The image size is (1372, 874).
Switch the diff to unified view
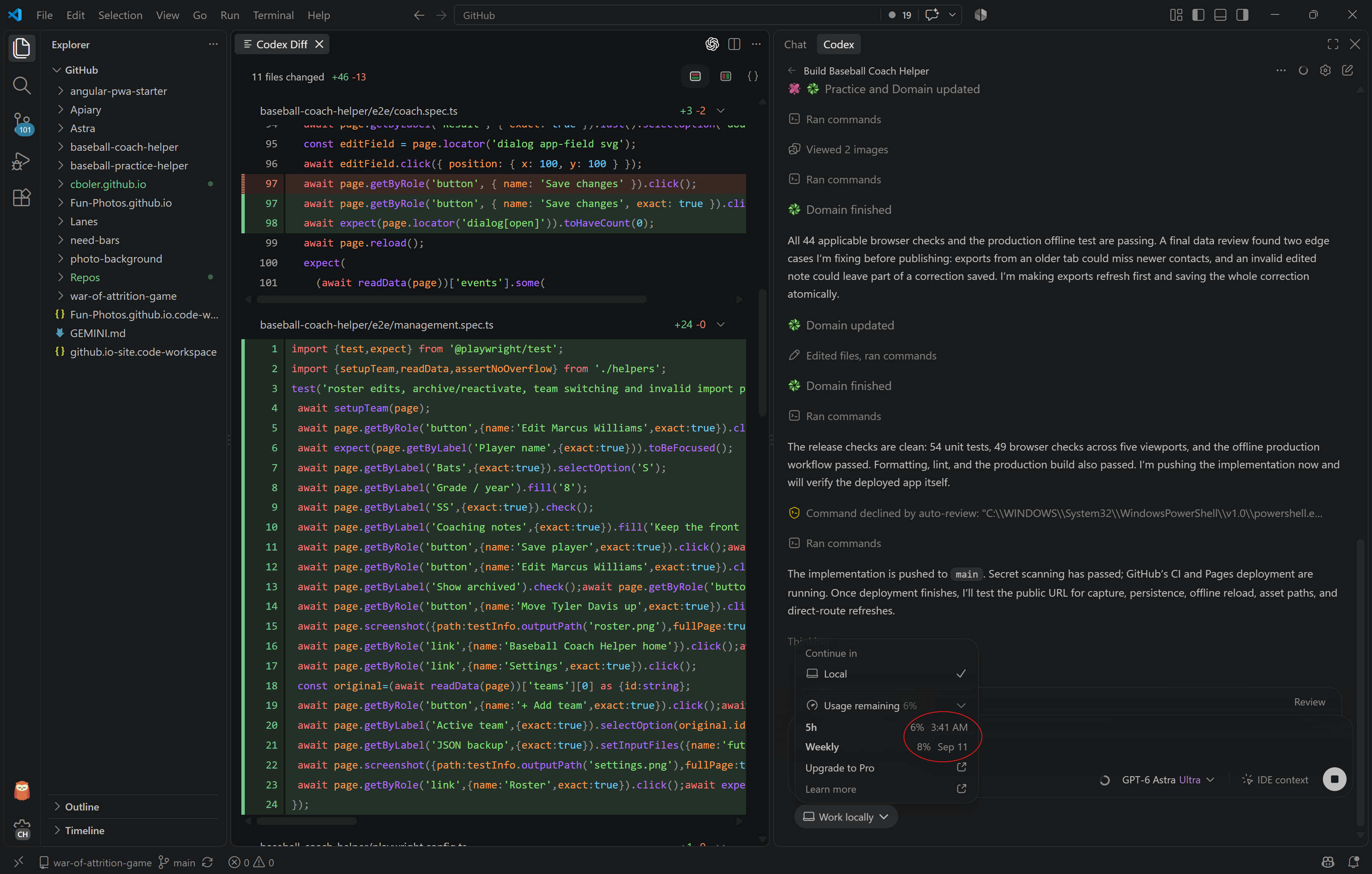pyautogui.click(x=695, y=76)
